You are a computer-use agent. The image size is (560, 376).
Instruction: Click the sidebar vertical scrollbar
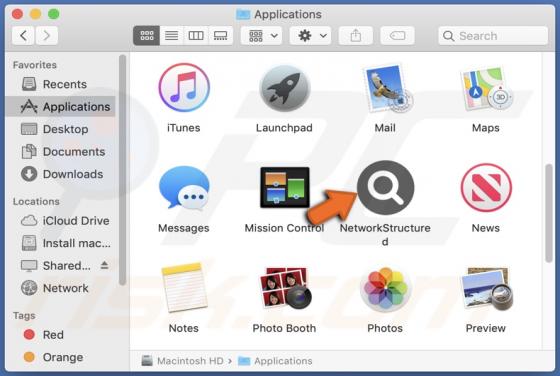pyautogui.click(x=122, y=170)
